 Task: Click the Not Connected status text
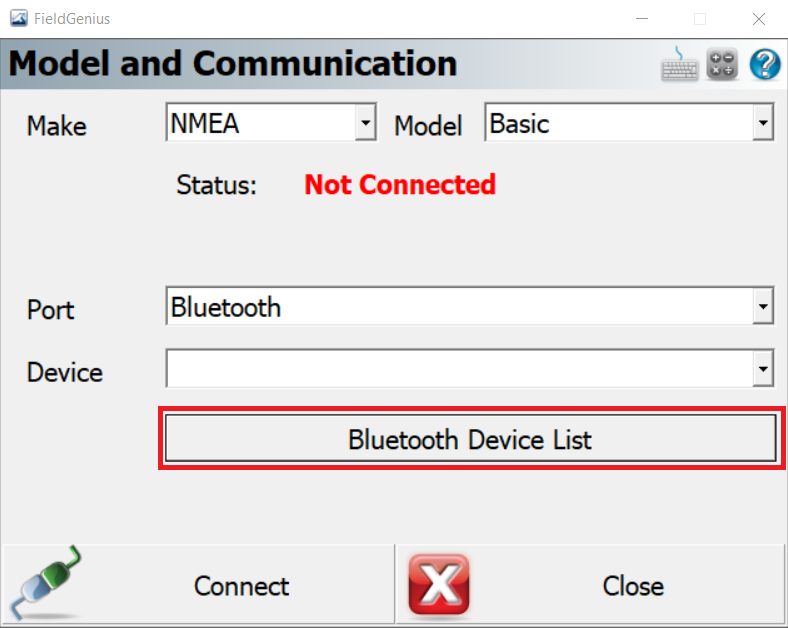pyautogui.click(x=400, y=184)
